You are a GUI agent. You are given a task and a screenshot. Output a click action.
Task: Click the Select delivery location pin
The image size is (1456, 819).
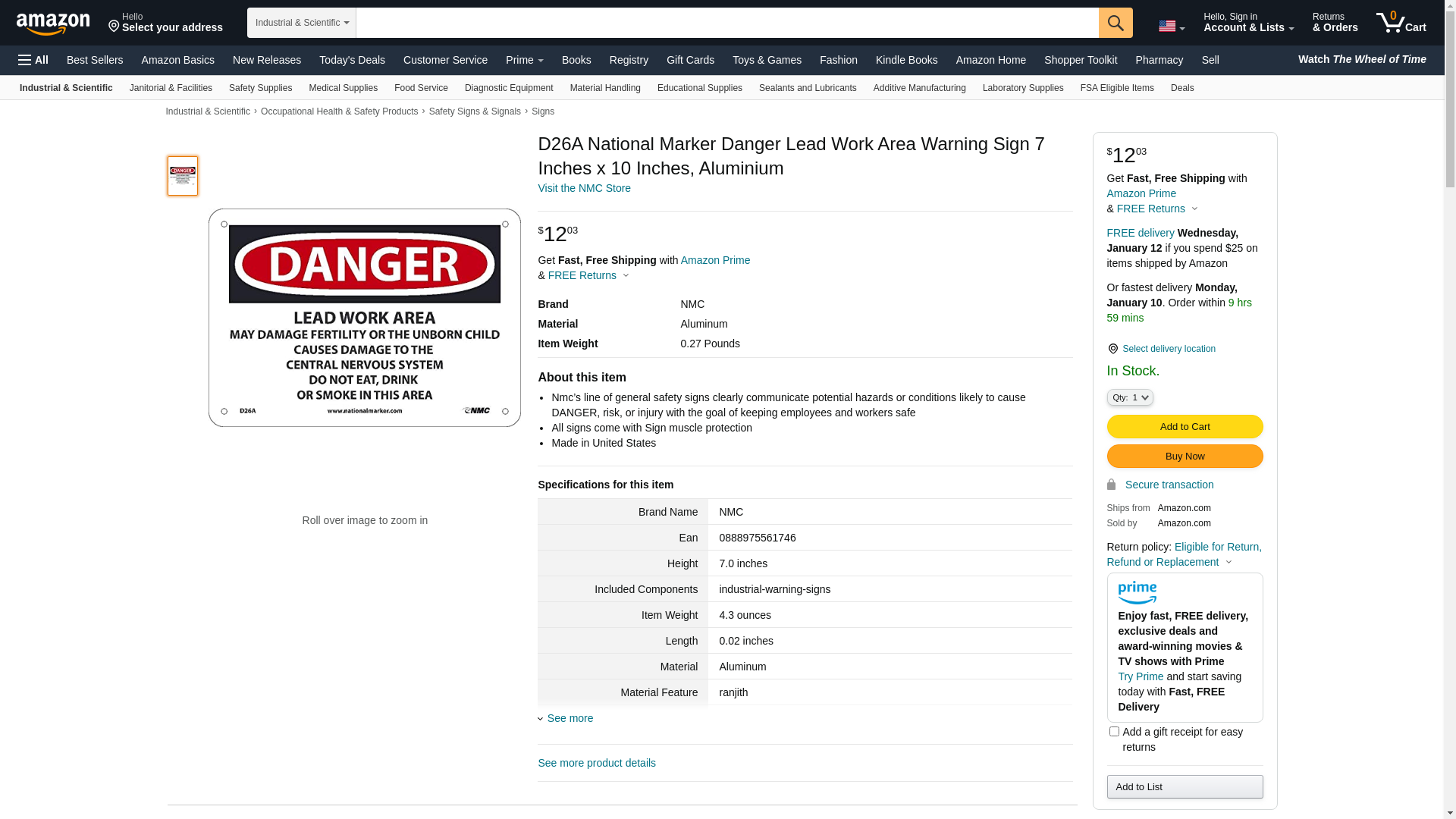pyautogui.click(x=1112, y=349)
